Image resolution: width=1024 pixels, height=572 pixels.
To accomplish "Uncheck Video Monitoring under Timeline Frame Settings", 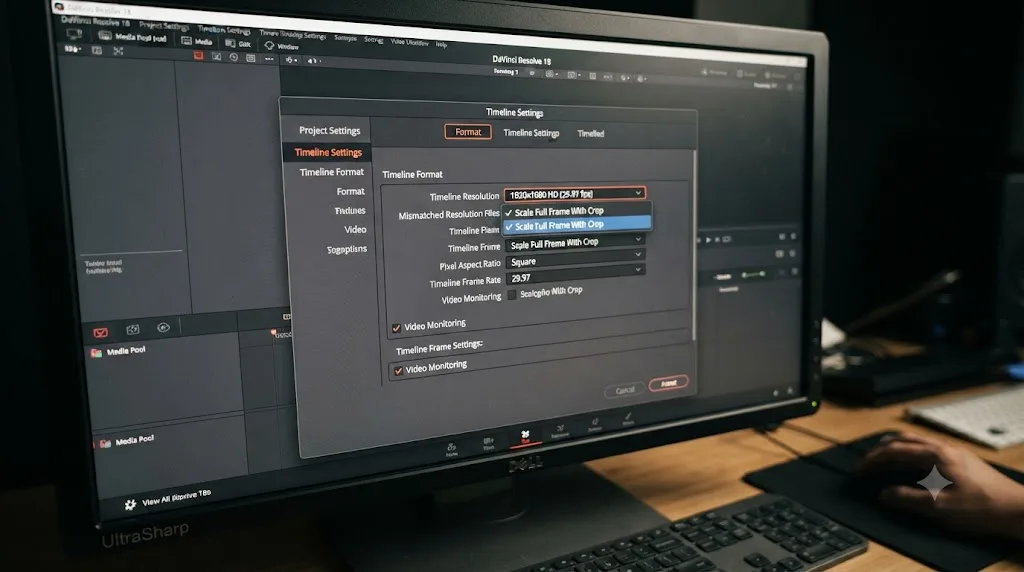I will coord(398,371).
